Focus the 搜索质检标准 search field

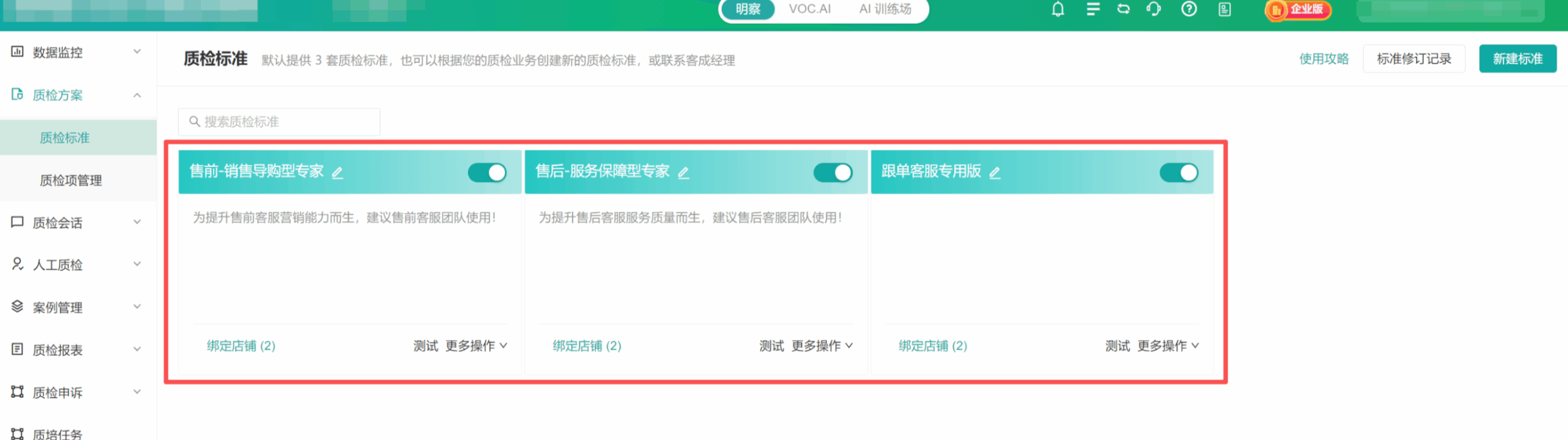(279, 122)
